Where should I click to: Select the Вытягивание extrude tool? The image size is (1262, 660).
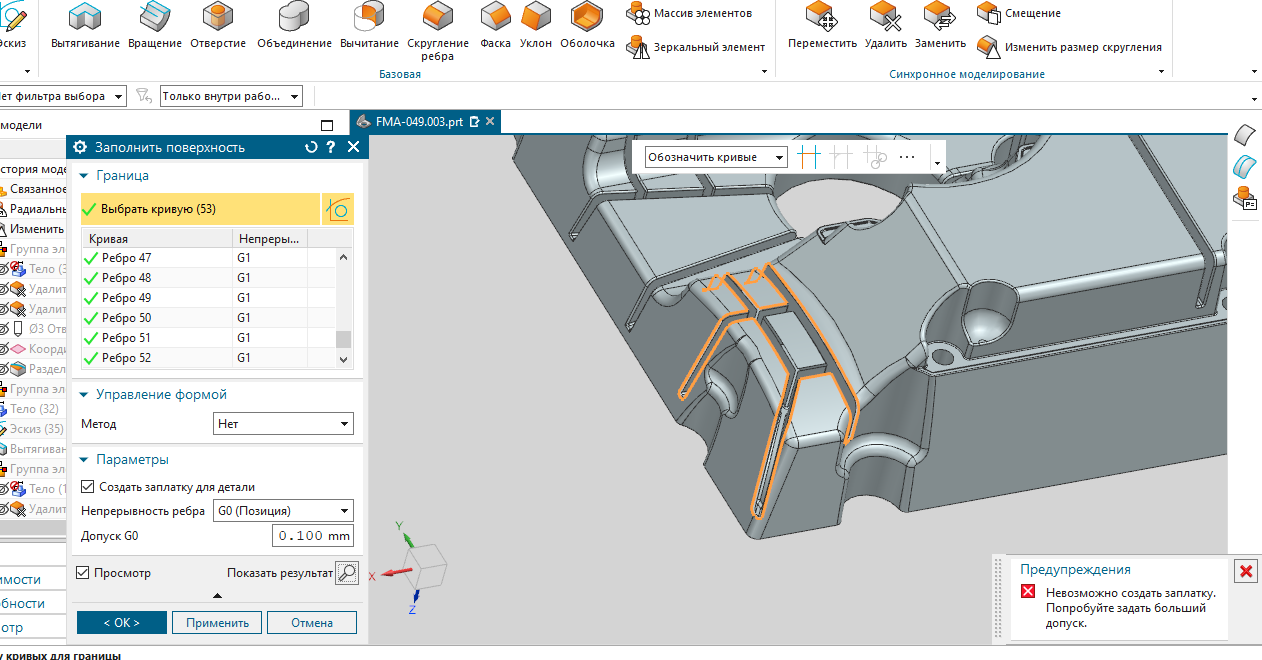tap(85, 26)
